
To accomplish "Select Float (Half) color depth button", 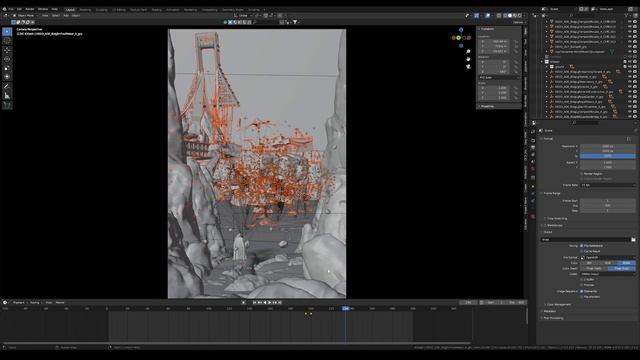I will [594, 269].
